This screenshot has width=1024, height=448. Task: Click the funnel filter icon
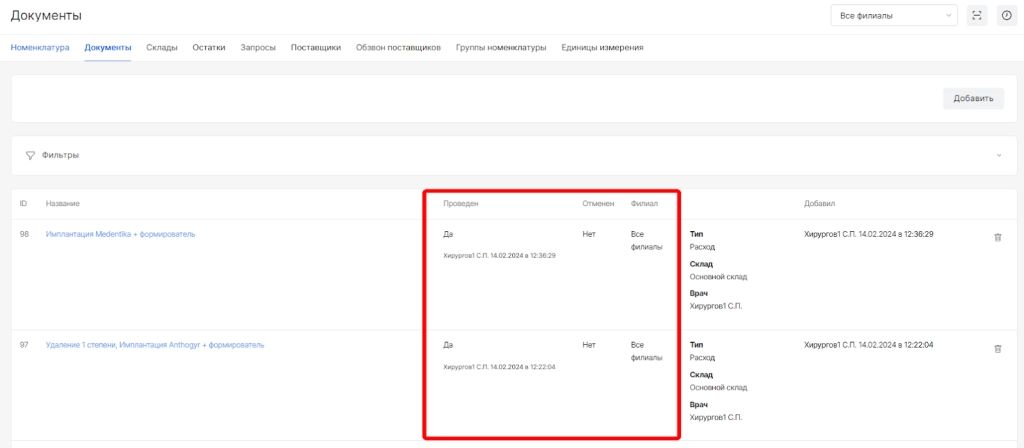(x=30, y=155)
